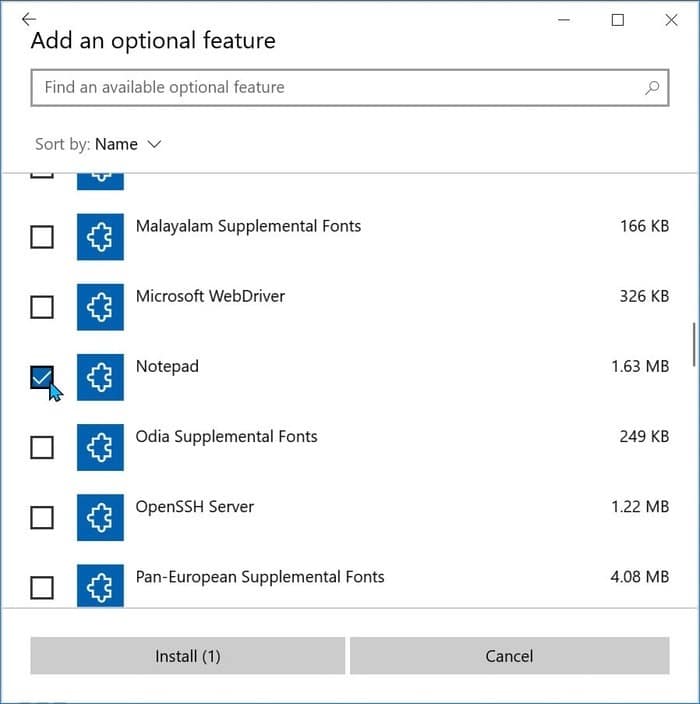The image size is (700, 704).
Task: Click the Cancel button
Action: 510,656
